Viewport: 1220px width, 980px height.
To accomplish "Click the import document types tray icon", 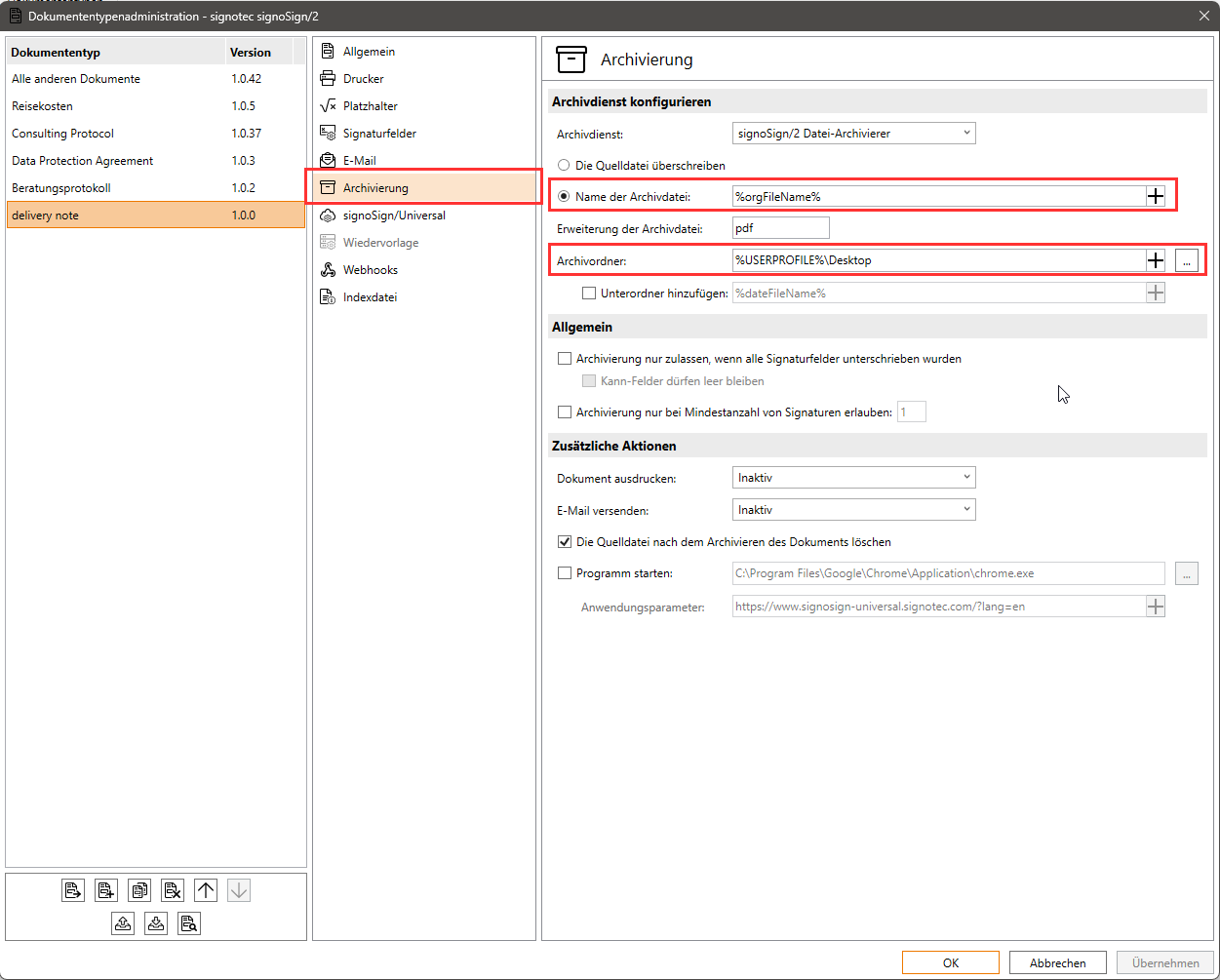I will tap(156, 923).
